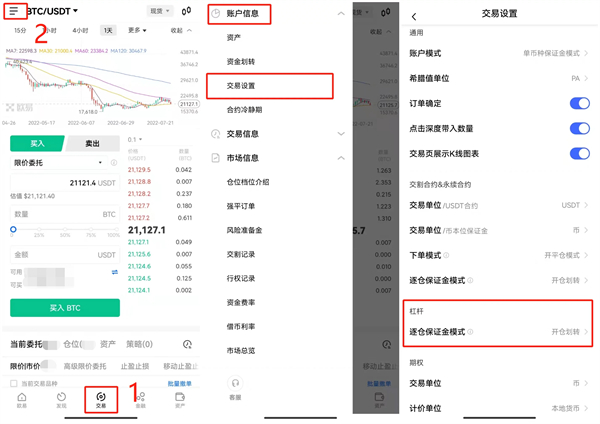
Task: Collapse the 账户信息 section
Action: (341, 14)
